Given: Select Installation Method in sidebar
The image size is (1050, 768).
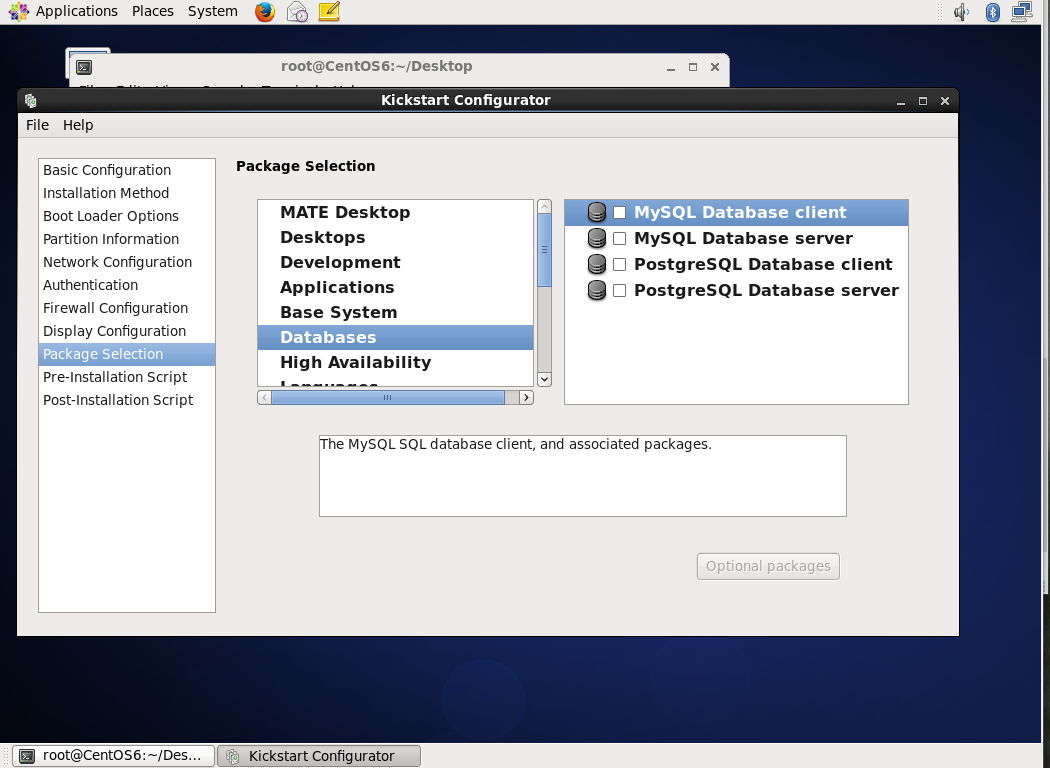Looking at the screenshot, I should point(127,193).
